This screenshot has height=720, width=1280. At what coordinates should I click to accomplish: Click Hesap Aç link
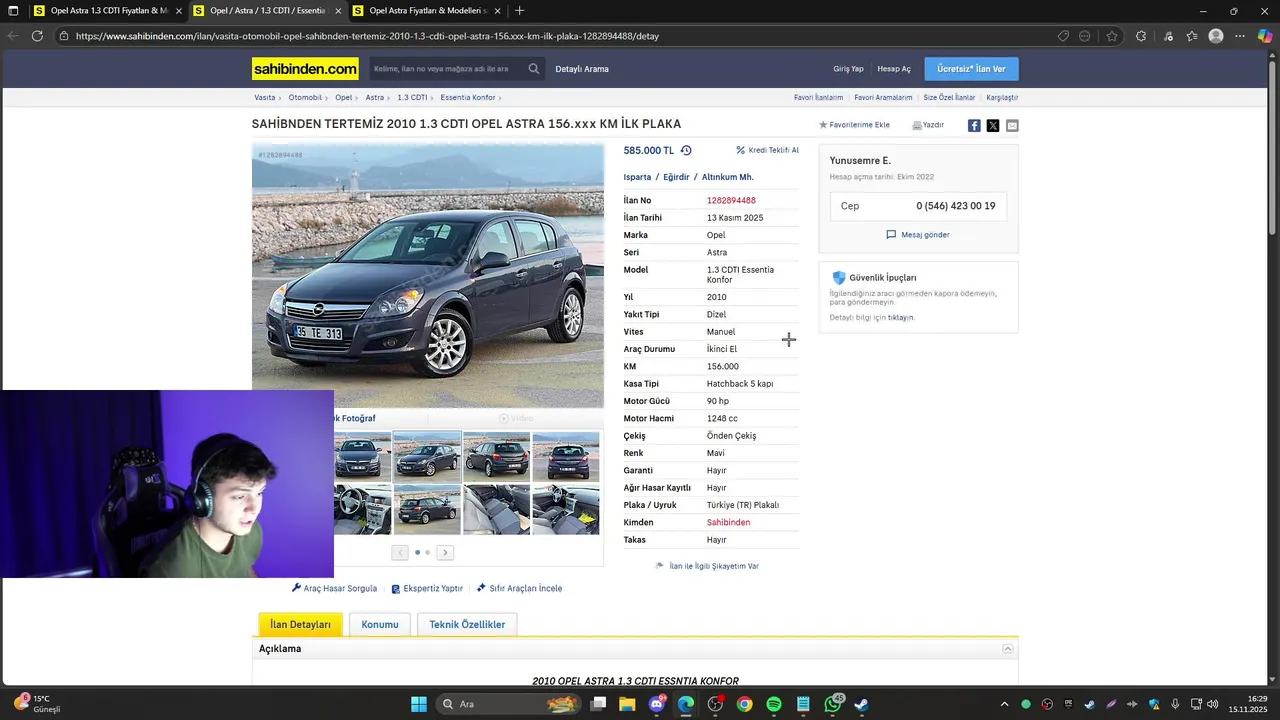(x=894, y=69)
